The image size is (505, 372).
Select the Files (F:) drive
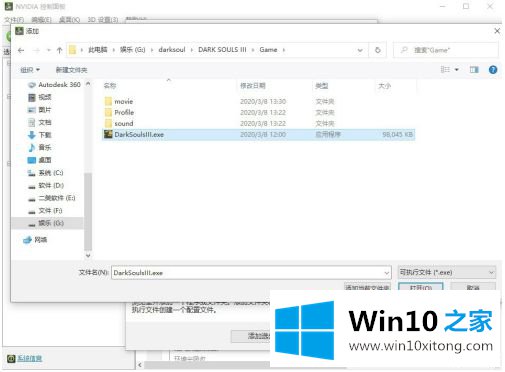coord(45,211)
